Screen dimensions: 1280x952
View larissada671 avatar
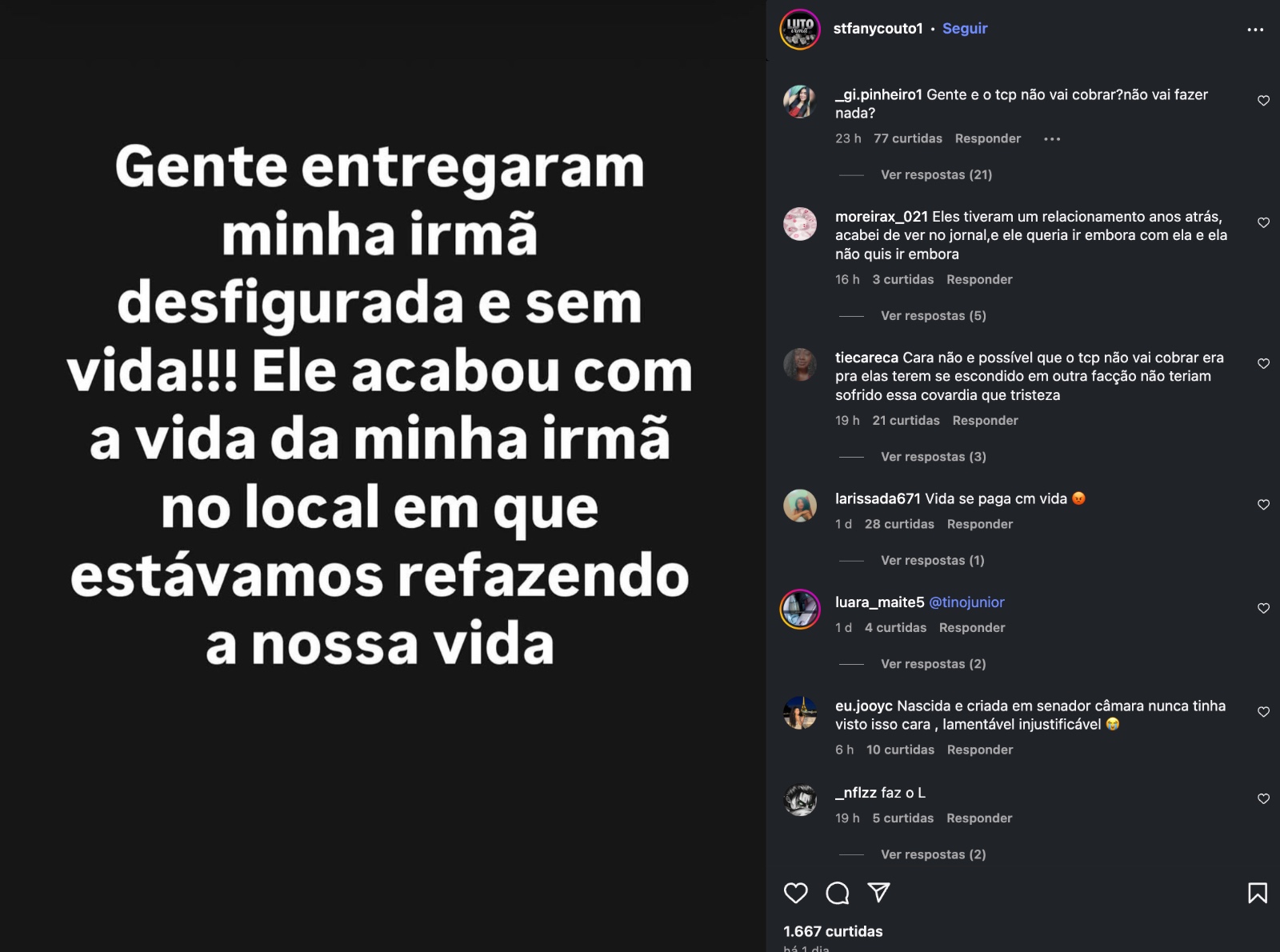tap(800, 506)
